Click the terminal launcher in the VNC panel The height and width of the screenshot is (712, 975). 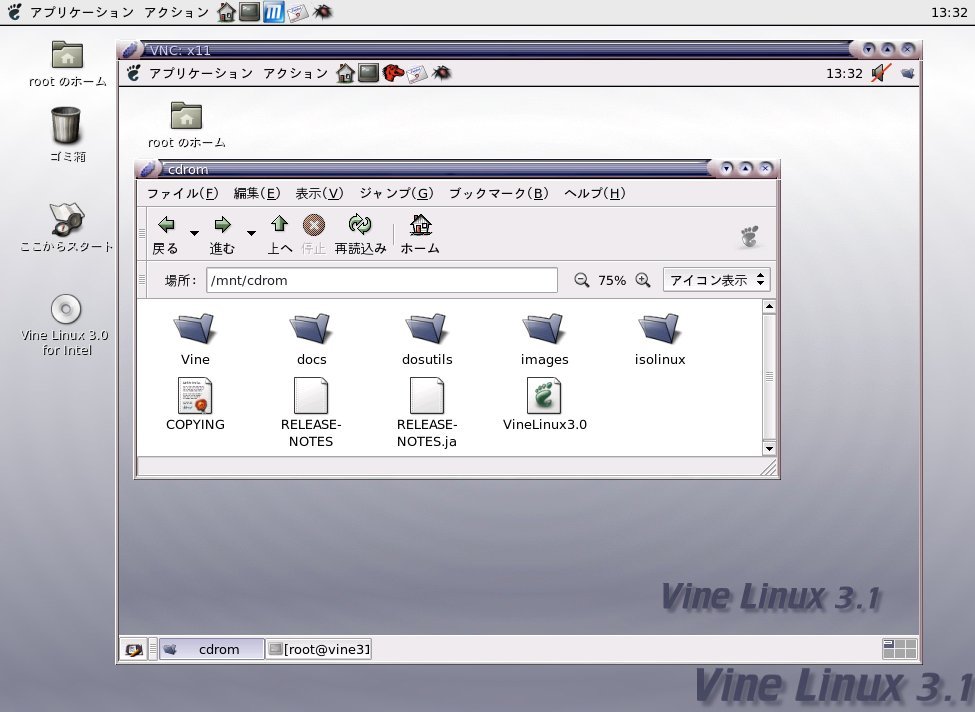pyautogui.click(x=368, y=73)
